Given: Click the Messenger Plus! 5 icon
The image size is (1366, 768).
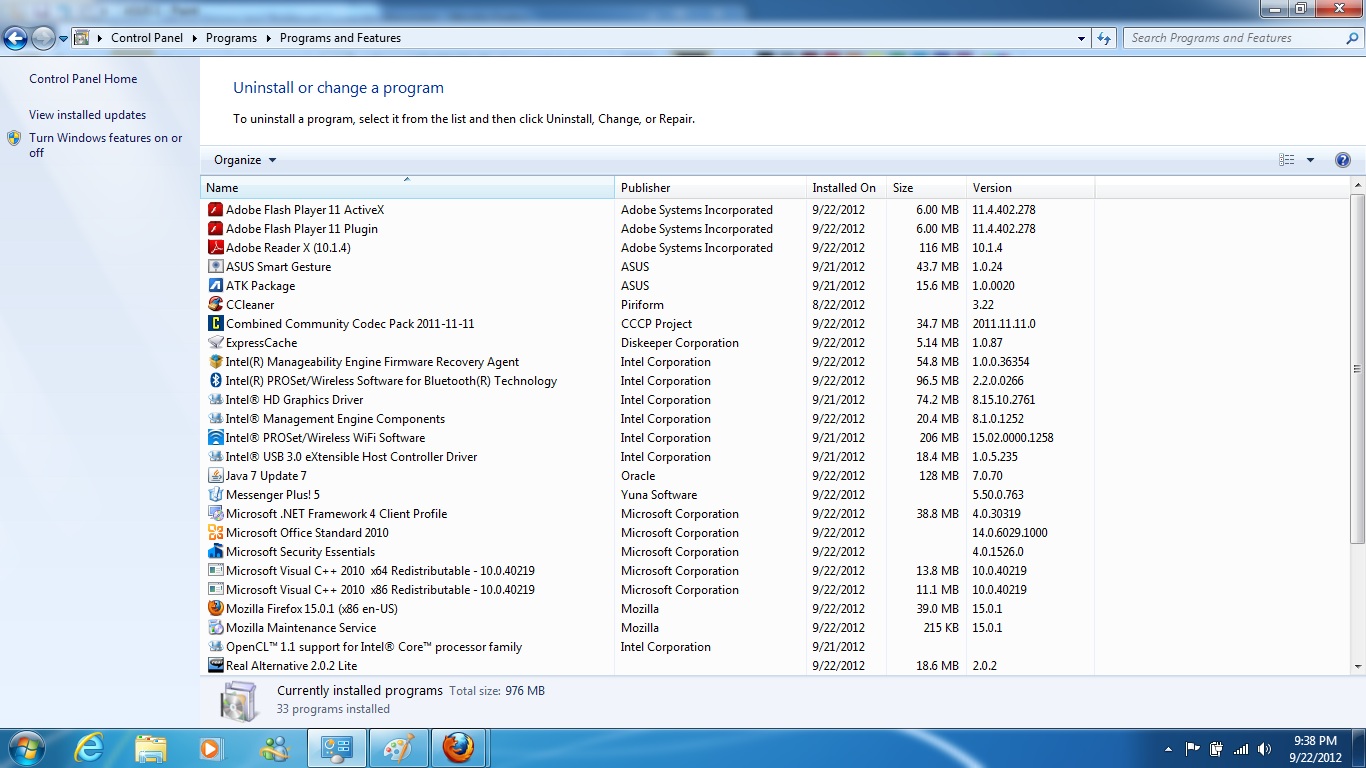Looking at the screenshot, I should 215,495.
